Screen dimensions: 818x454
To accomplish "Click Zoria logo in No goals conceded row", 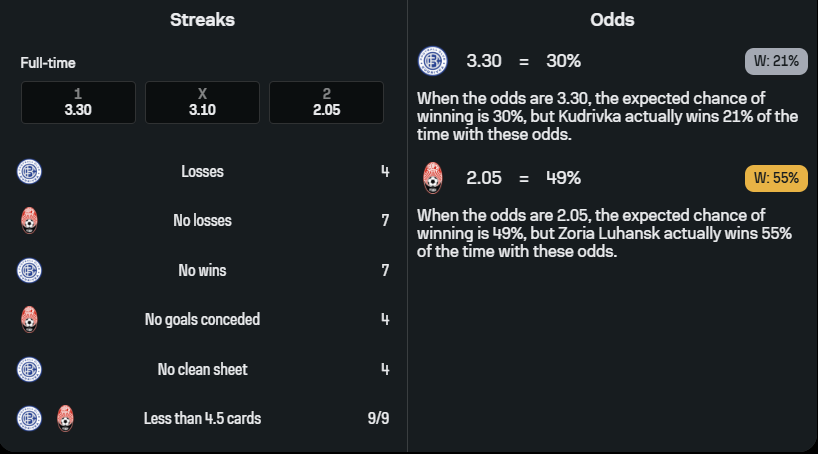I will pos(30,320).
